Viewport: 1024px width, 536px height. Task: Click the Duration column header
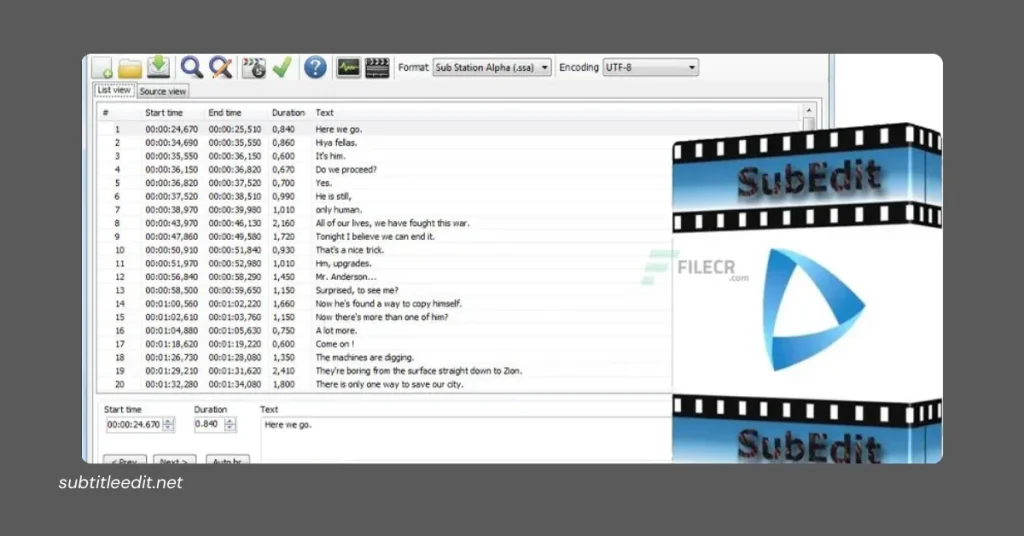point(288,113)
